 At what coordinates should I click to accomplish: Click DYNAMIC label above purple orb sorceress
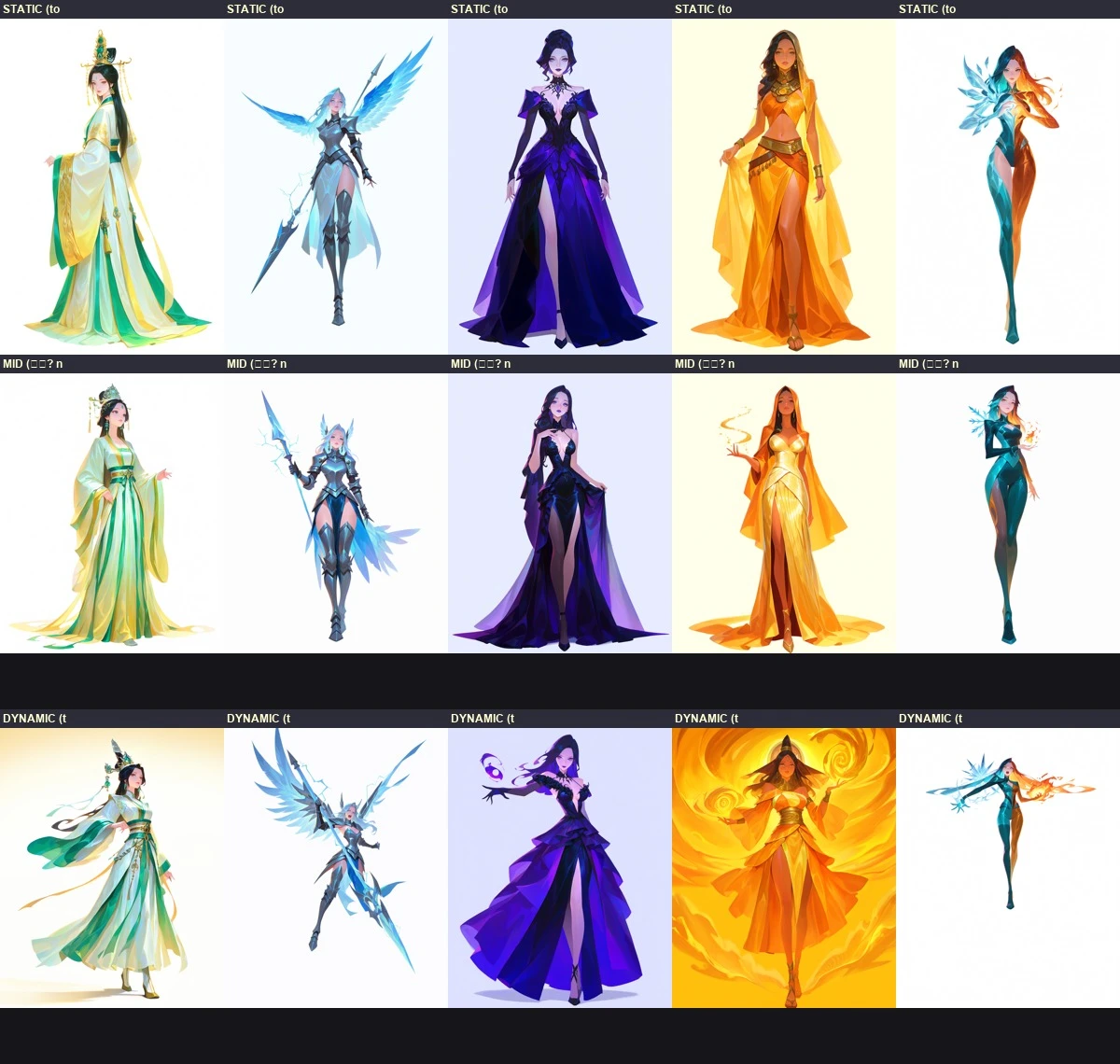[483, 719]
